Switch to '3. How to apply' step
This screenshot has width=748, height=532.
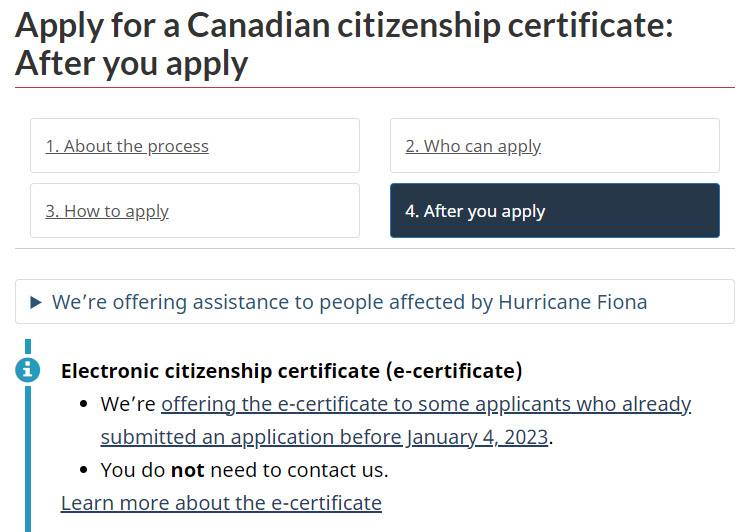[107, 211]
